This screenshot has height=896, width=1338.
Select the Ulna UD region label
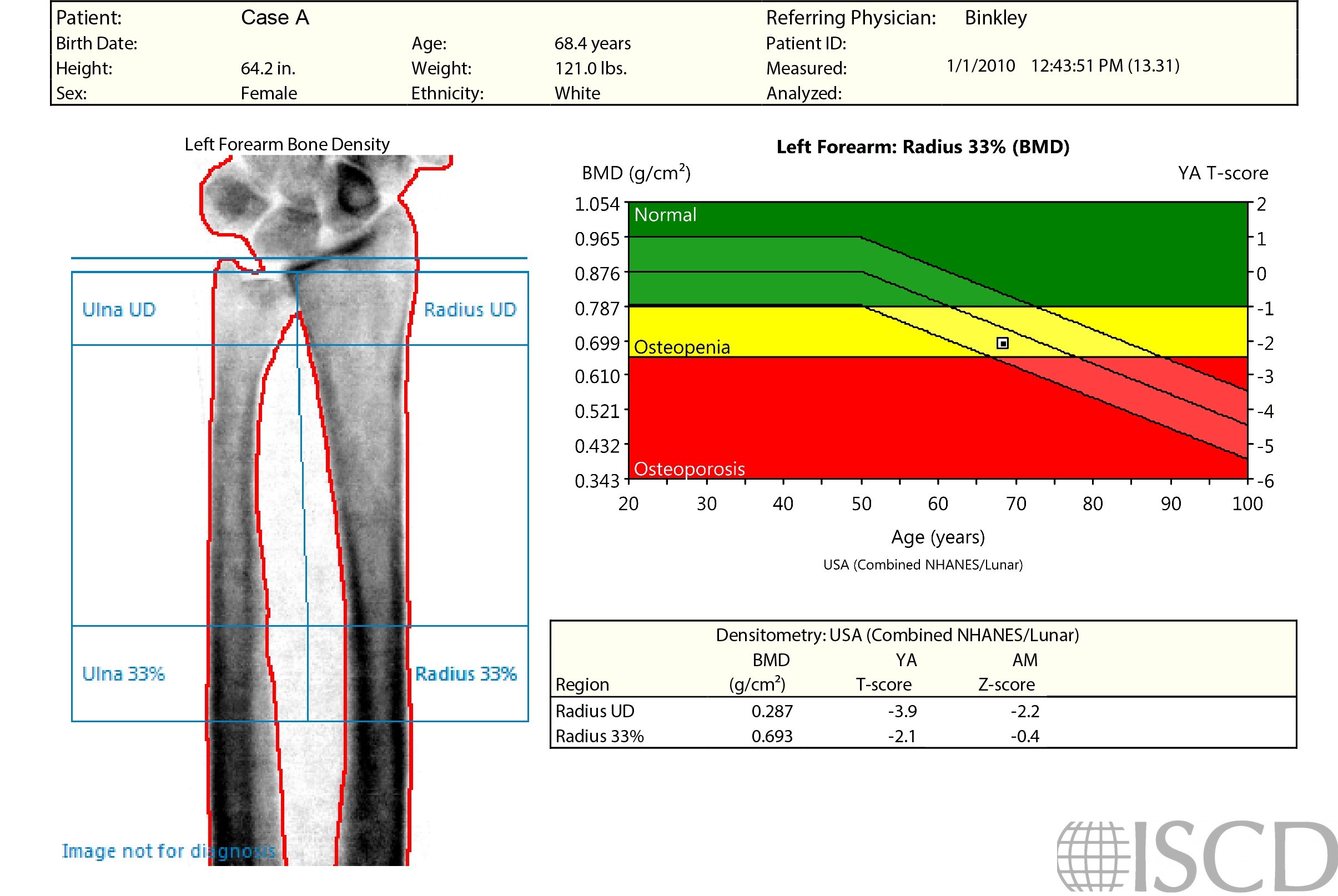(119, 310)
